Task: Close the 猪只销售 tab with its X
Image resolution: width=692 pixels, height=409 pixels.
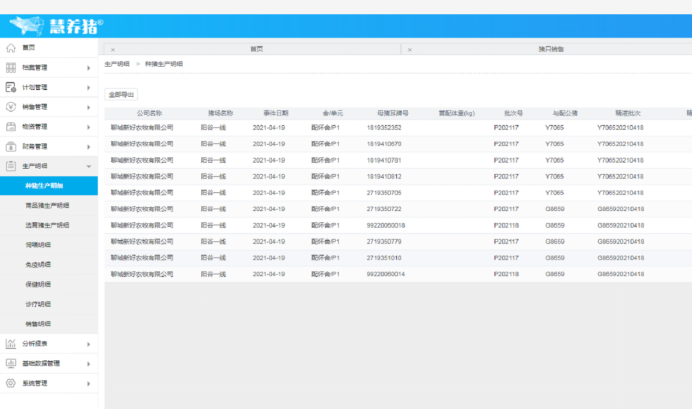Action: click(x=410, y=50)
